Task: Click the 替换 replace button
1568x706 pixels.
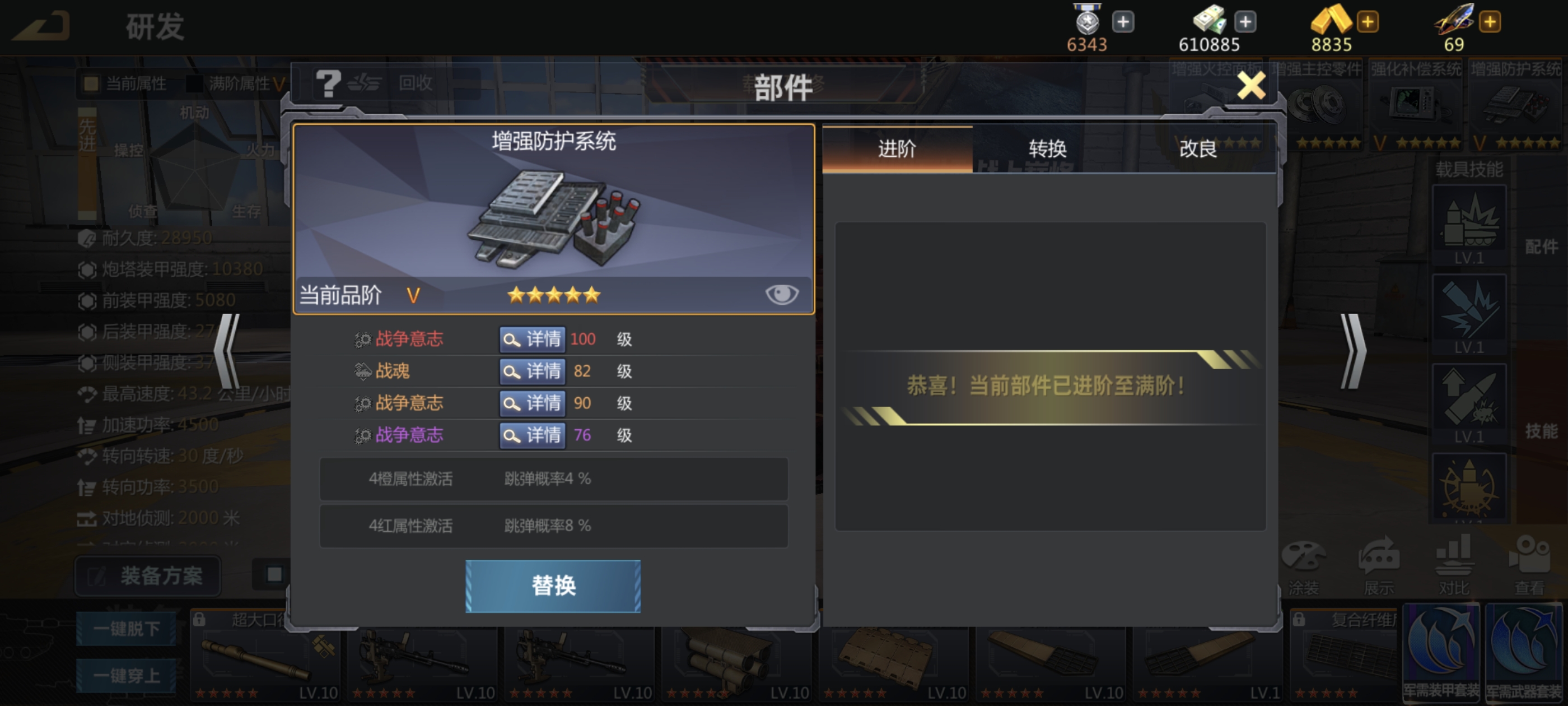Action: [x=553, y=586]
